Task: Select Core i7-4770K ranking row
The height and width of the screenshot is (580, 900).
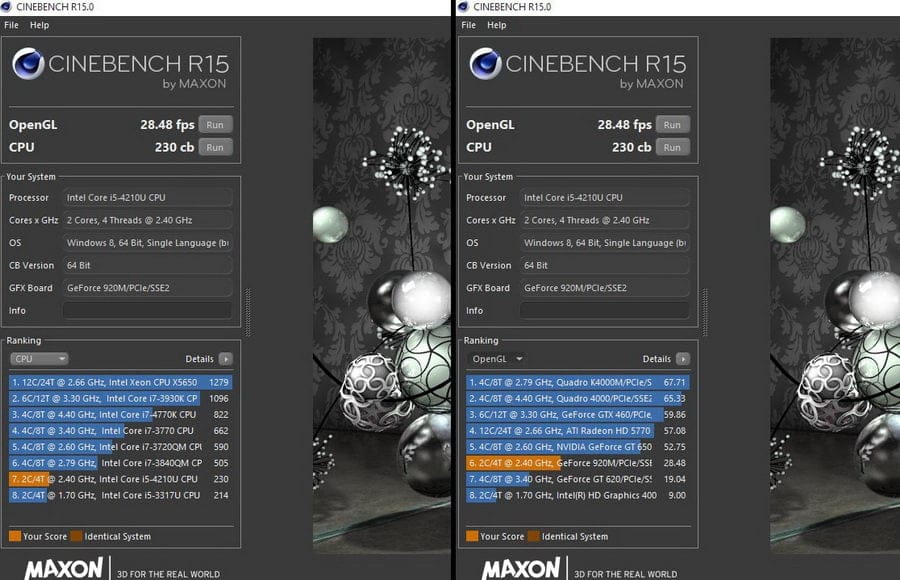Action: [x=121, y=415]
